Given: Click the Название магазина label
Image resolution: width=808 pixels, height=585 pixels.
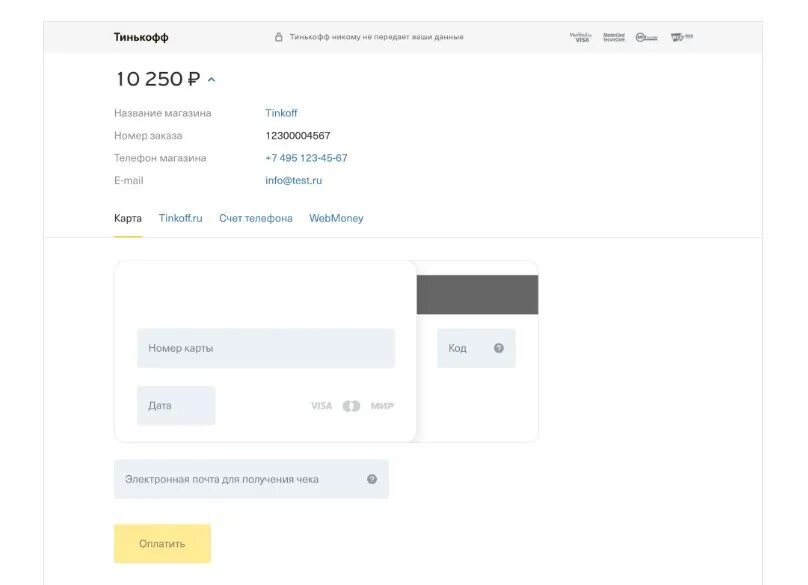Looking at the screenshot, I should tap(163, 113).
